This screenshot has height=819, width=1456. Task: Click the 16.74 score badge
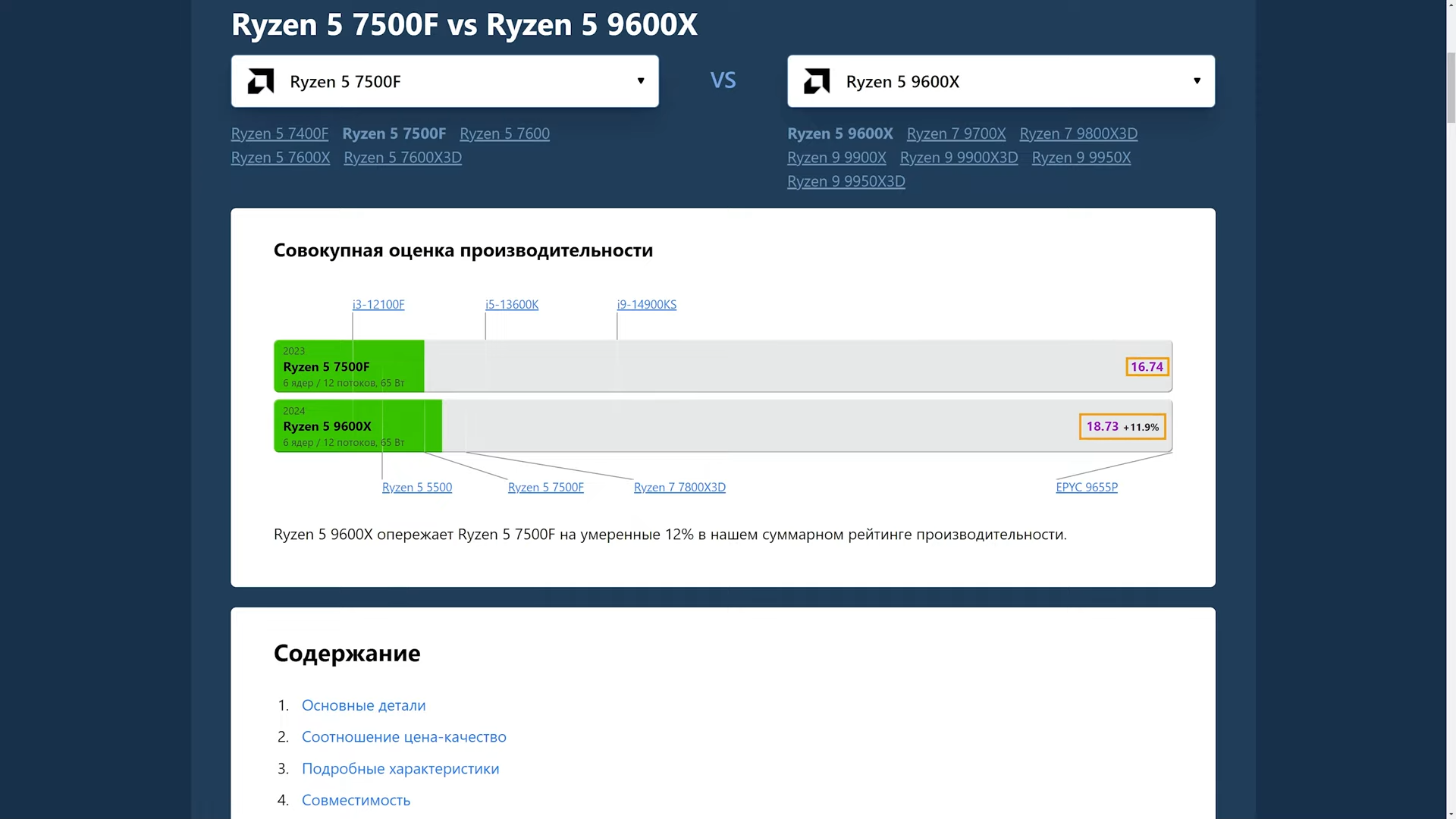tap(1147, 367)
